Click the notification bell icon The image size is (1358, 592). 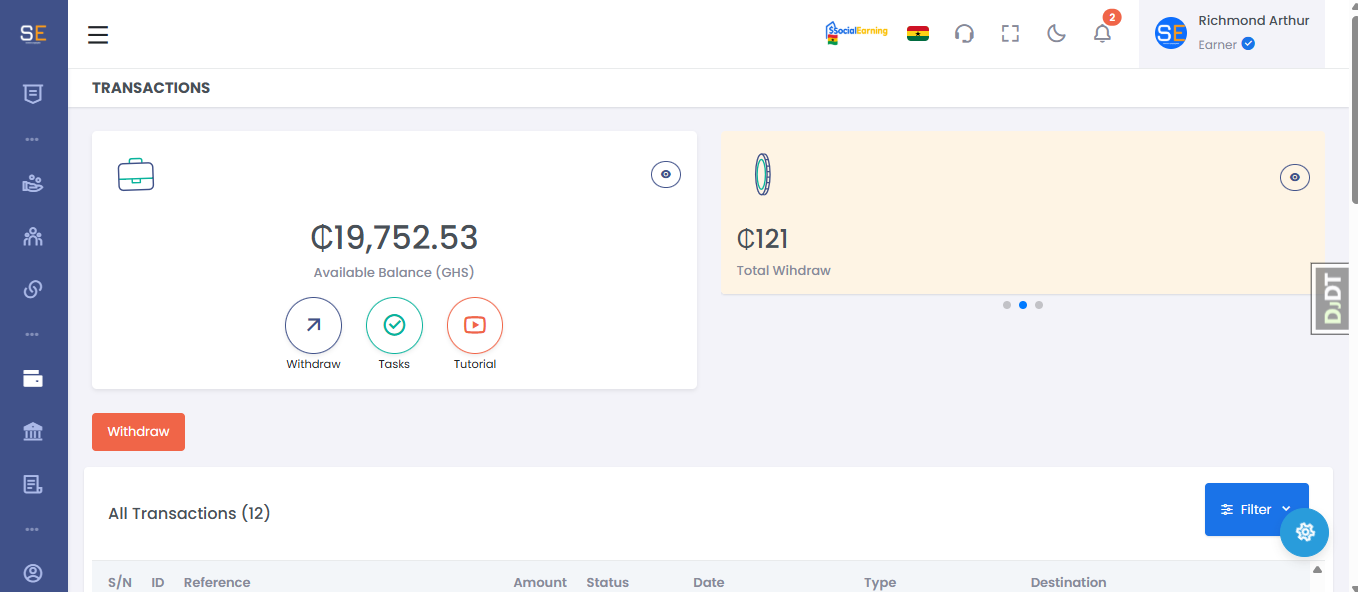tap(1102, 34)
